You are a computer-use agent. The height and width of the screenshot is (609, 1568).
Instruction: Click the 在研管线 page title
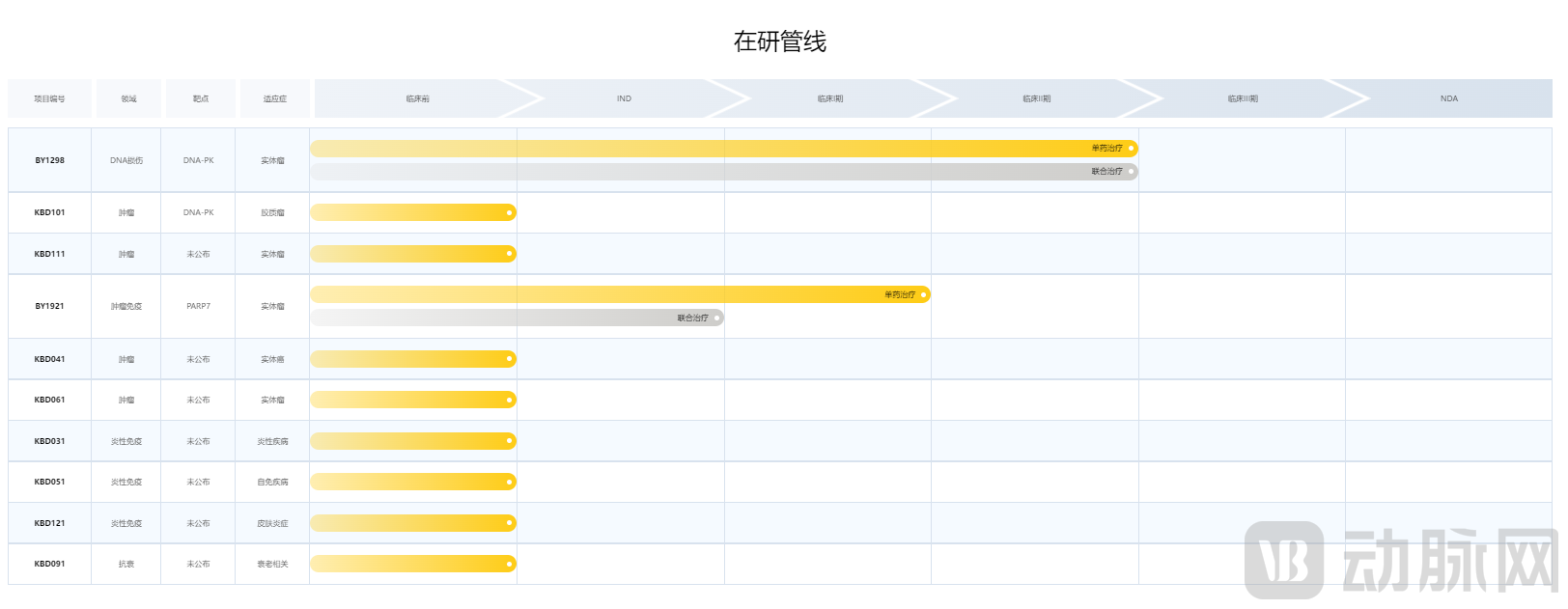(780, 42)
